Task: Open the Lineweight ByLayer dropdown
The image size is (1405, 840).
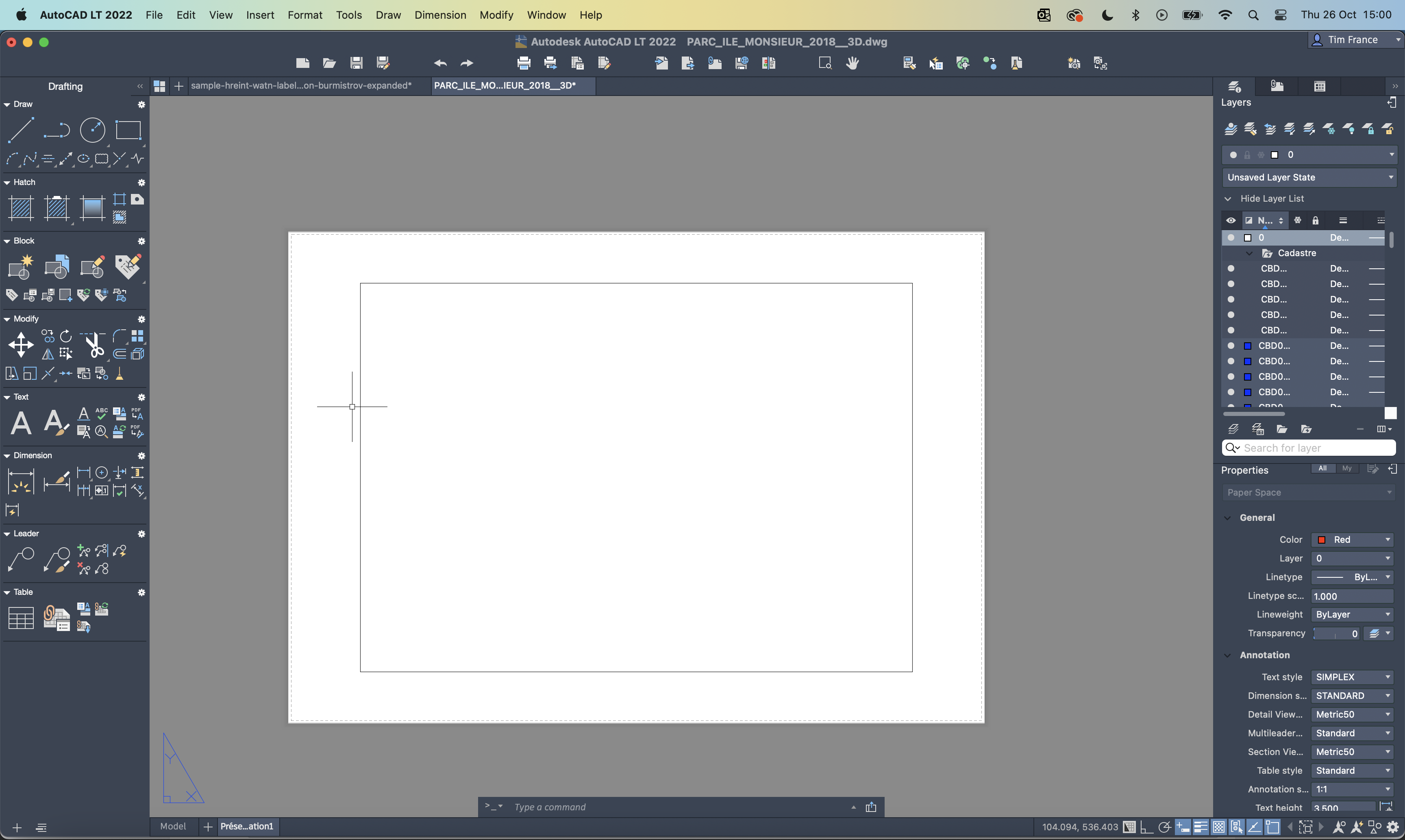Action: click(x=1352, y=614)
